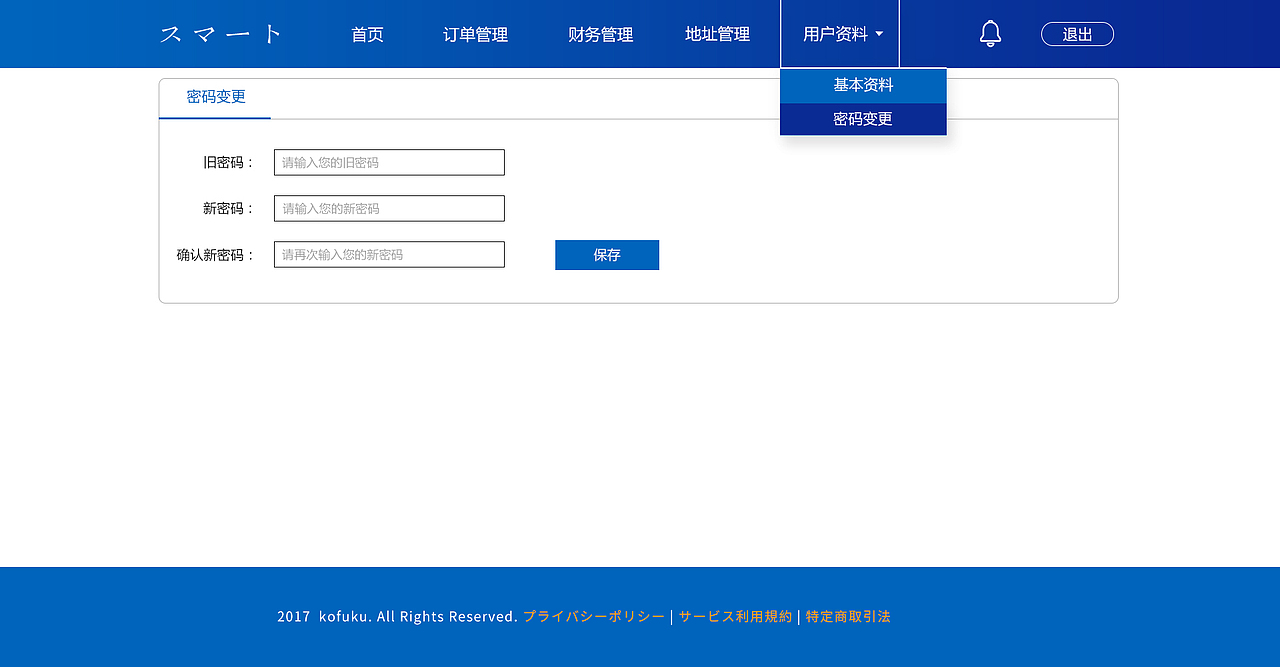
Task: Open the notification bell icon
Action: click(989, 33)
